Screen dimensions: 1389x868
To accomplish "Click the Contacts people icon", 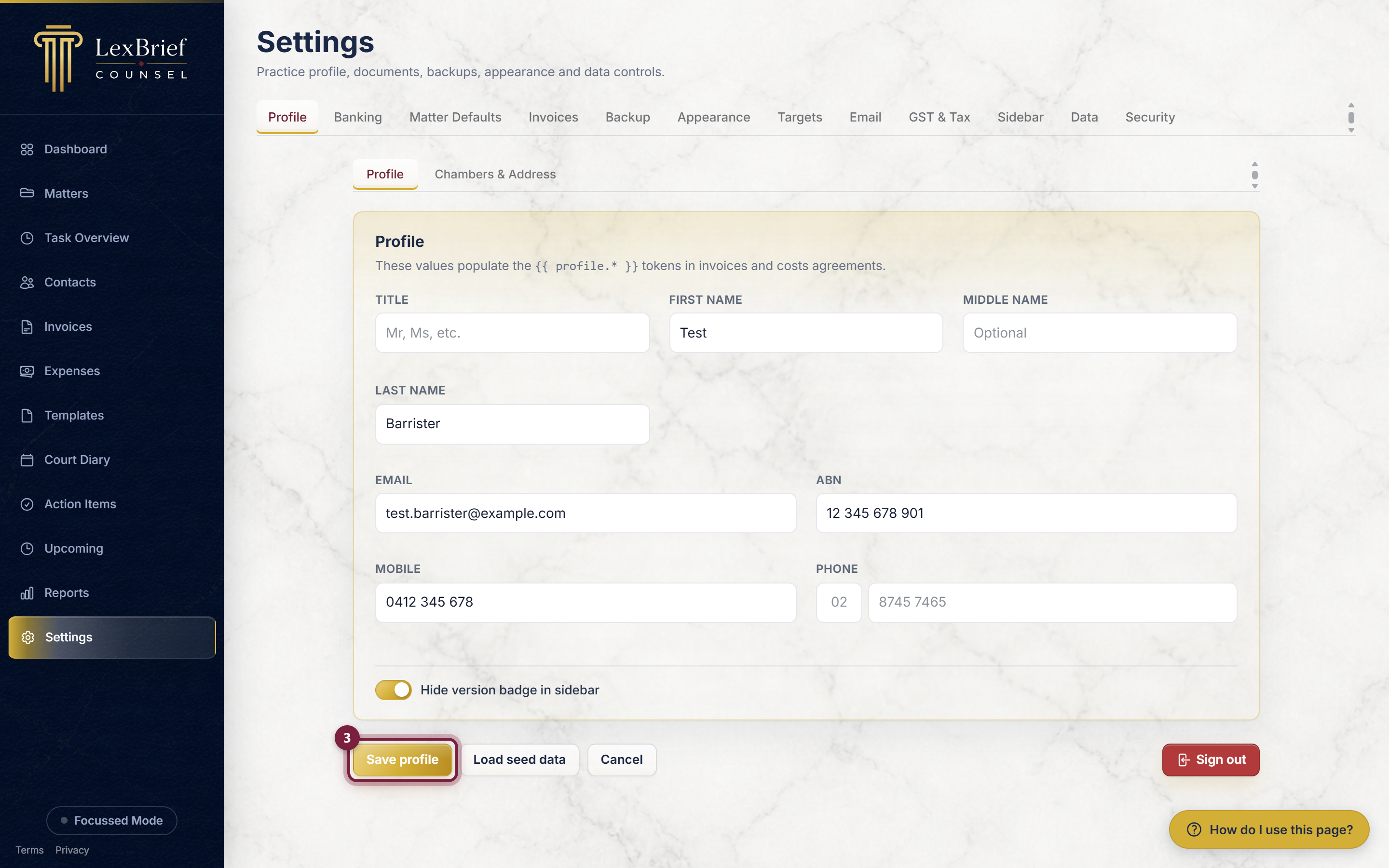I will point(27,283).
